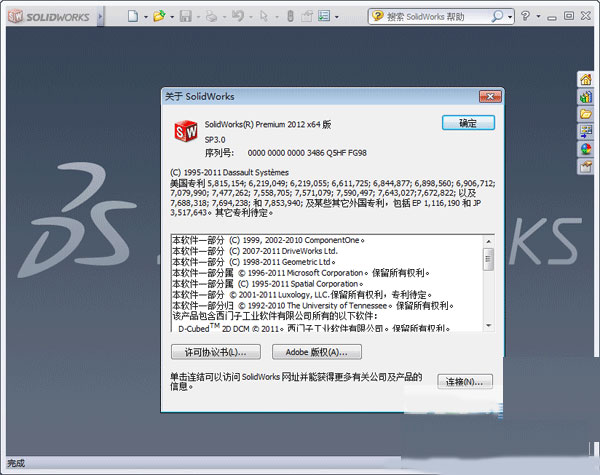The image size is (600, 475).
Task: Click the yellow help question-mark in search box
Action: coord(378,16)
